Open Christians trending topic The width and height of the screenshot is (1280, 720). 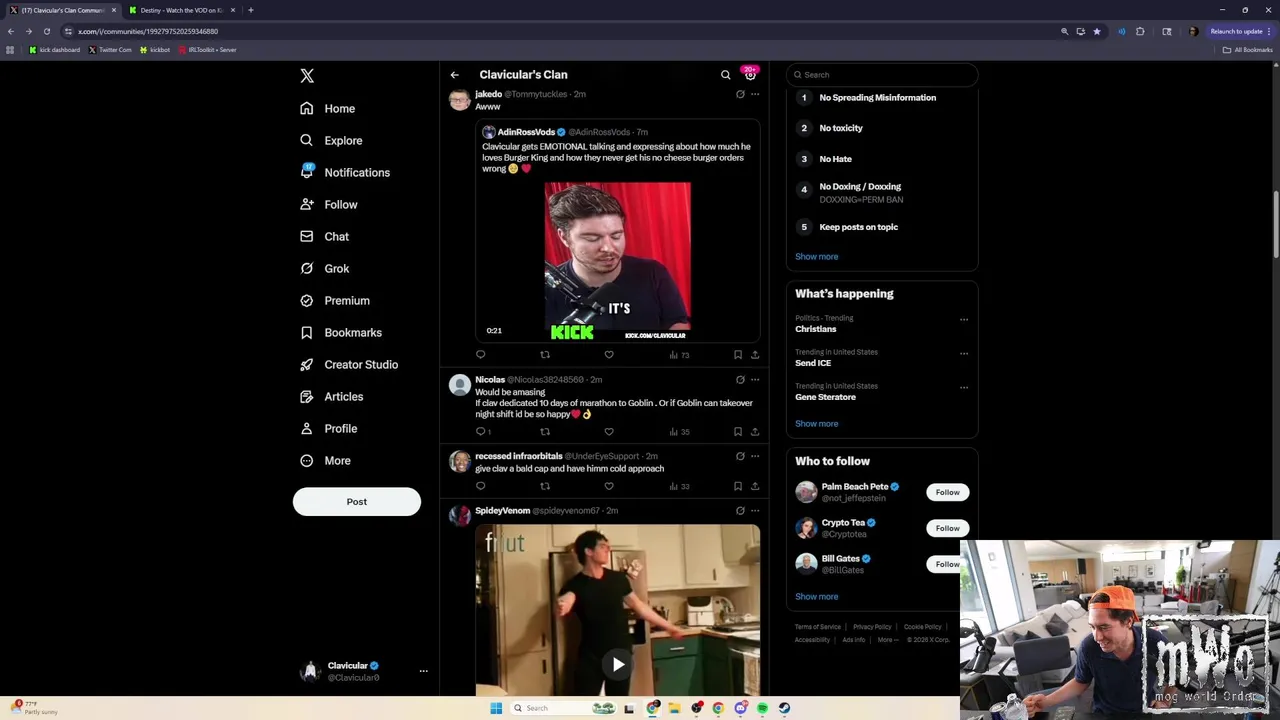816,329
